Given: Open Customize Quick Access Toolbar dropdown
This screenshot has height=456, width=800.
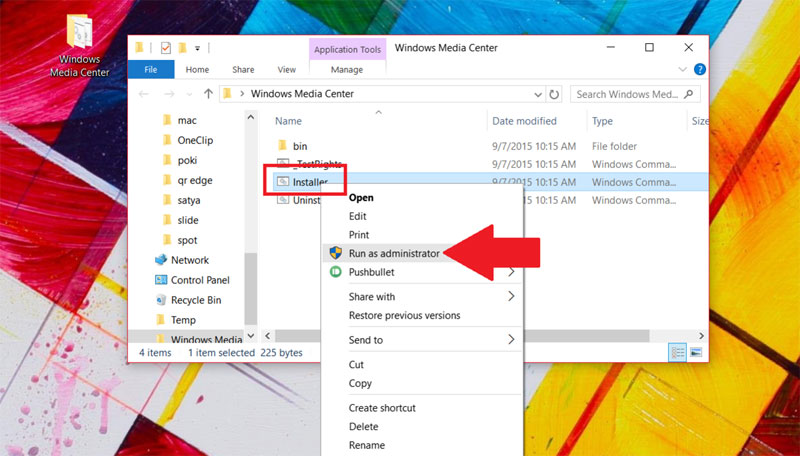Looking at the screenshot, I should click(197, 48).
